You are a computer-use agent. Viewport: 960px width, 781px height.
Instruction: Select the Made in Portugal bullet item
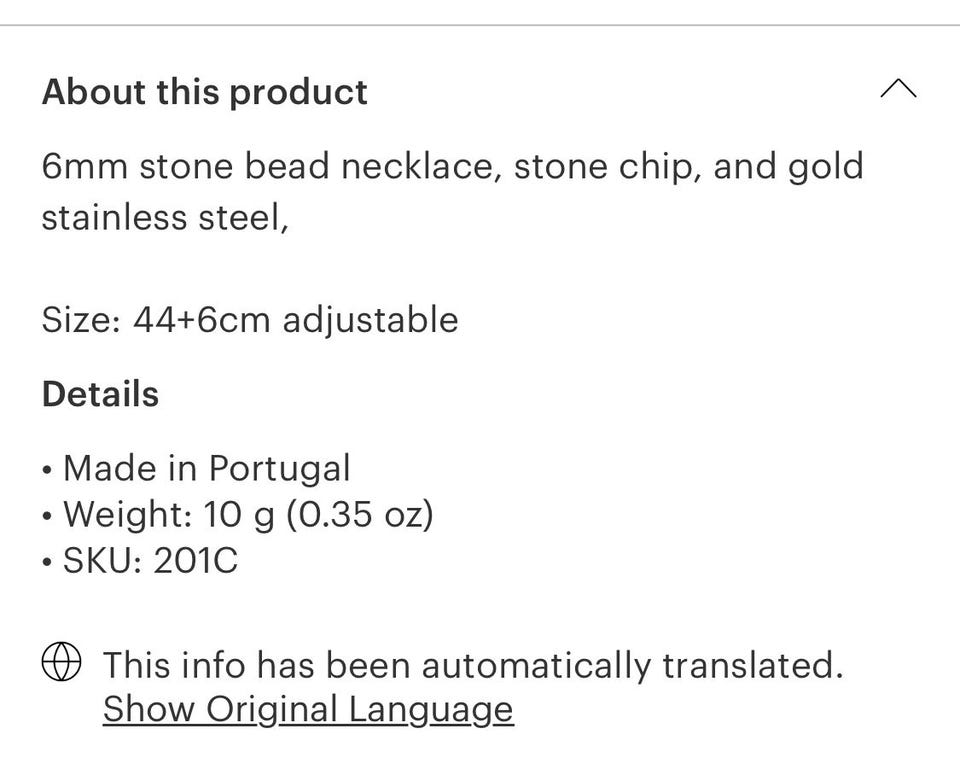point(206,468)
